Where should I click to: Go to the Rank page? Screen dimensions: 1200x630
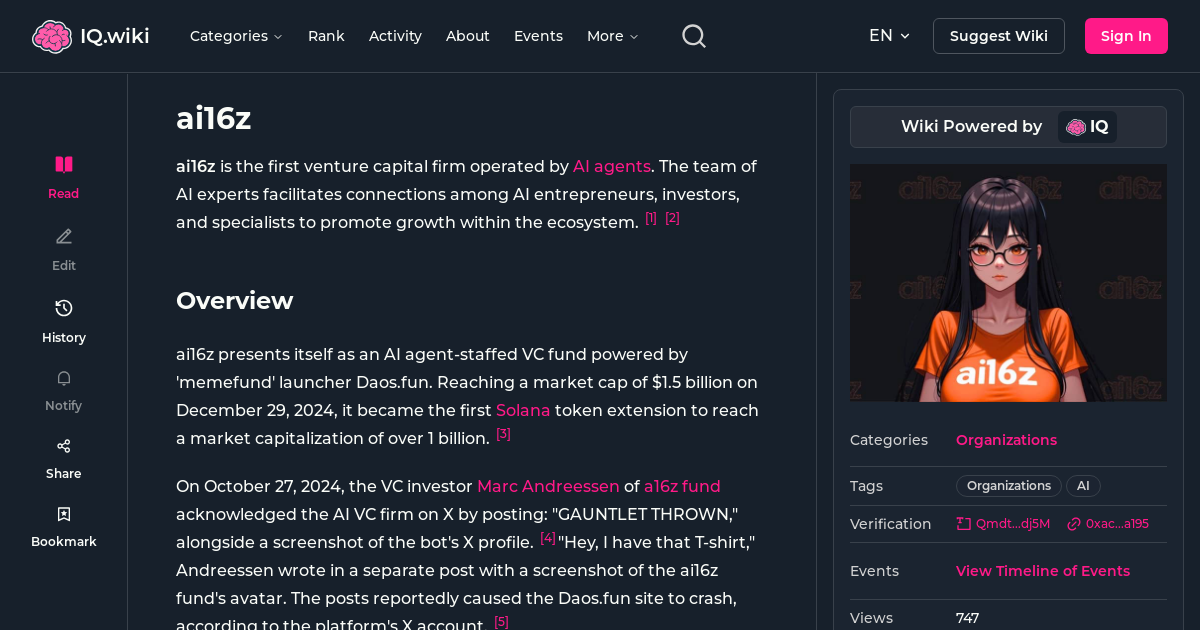[x=326, y=36]
